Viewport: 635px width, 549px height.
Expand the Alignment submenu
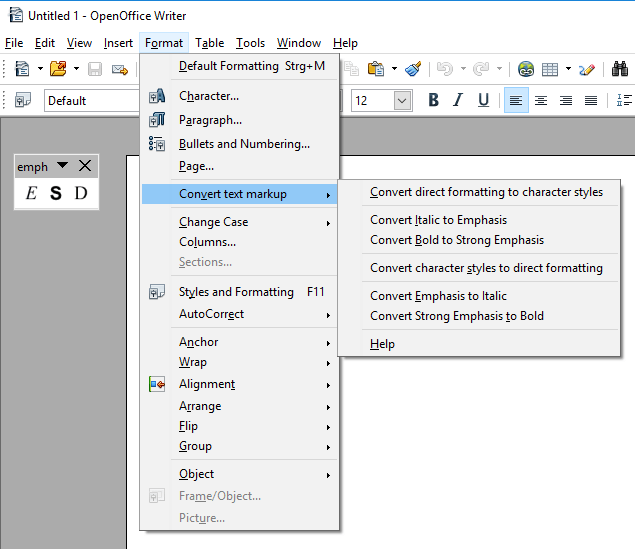pos(239,384)
